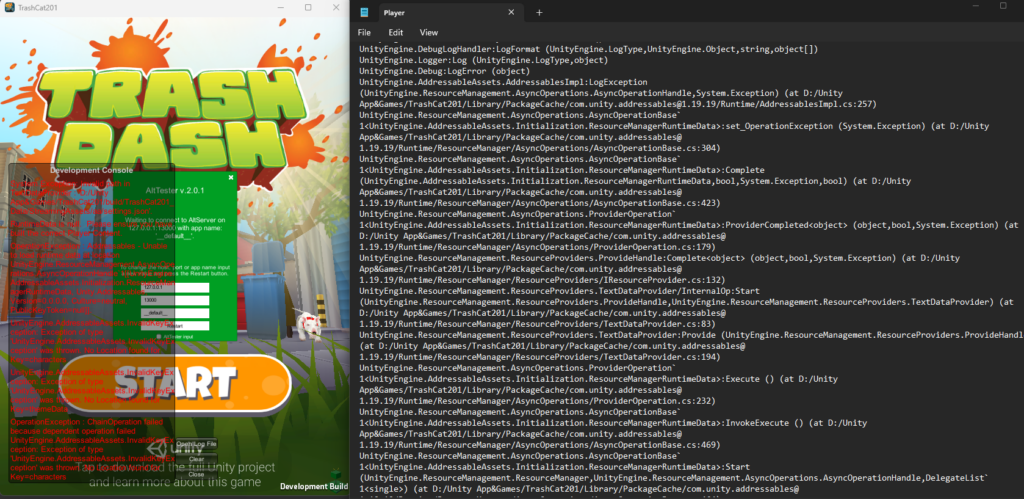Focus the AltTester host field 127.0.0.1
Image resolution: width=1024 pixels, height=499 pixels.
[x=175, y=287]
